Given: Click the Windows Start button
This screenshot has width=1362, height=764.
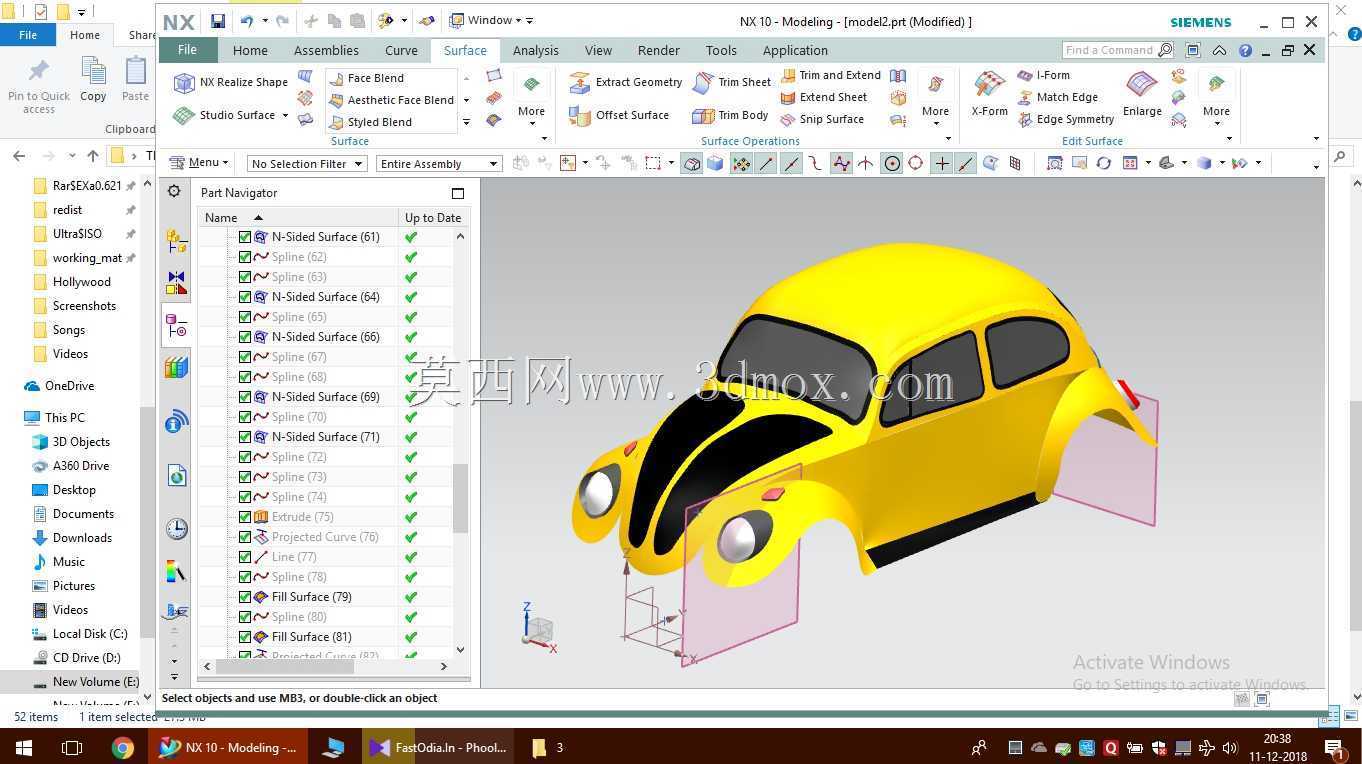Looking at the screenshot, I should 23,747.
